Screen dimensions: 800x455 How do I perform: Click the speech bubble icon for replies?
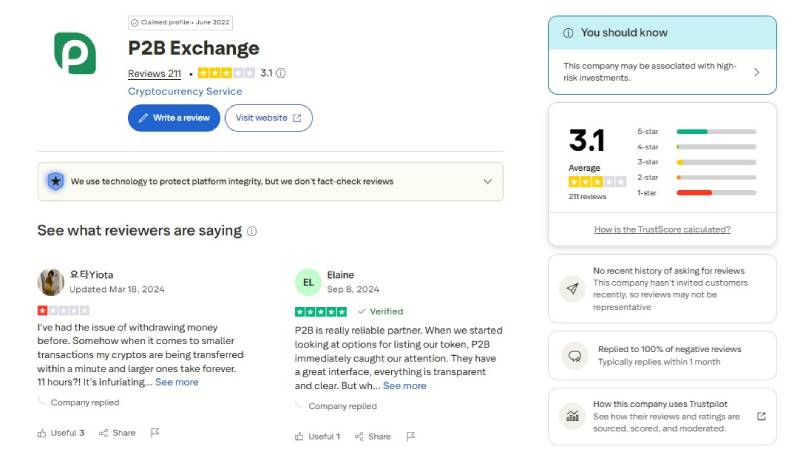click(574, 356)
